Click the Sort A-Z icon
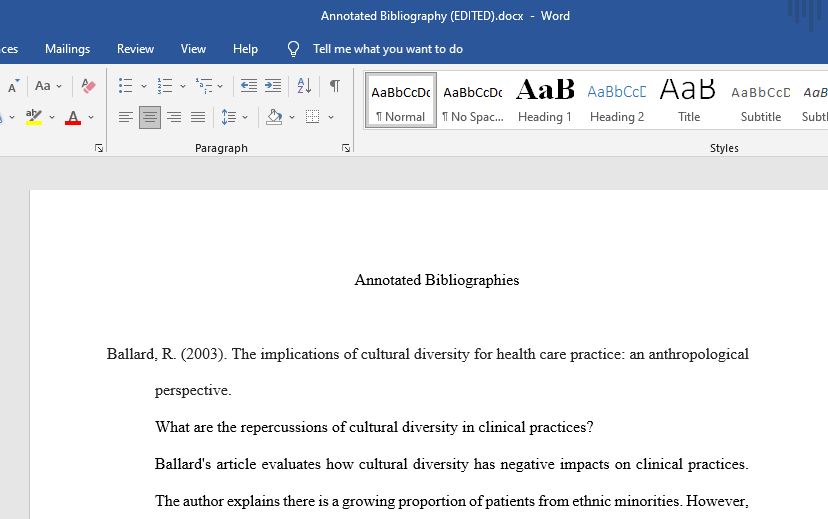Viewport: 828px width, 519px height. coord(304,86)
